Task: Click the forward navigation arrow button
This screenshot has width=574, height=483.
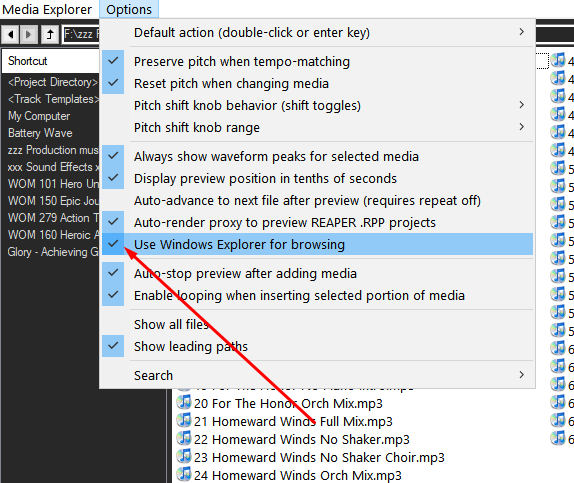Action: 29,35
